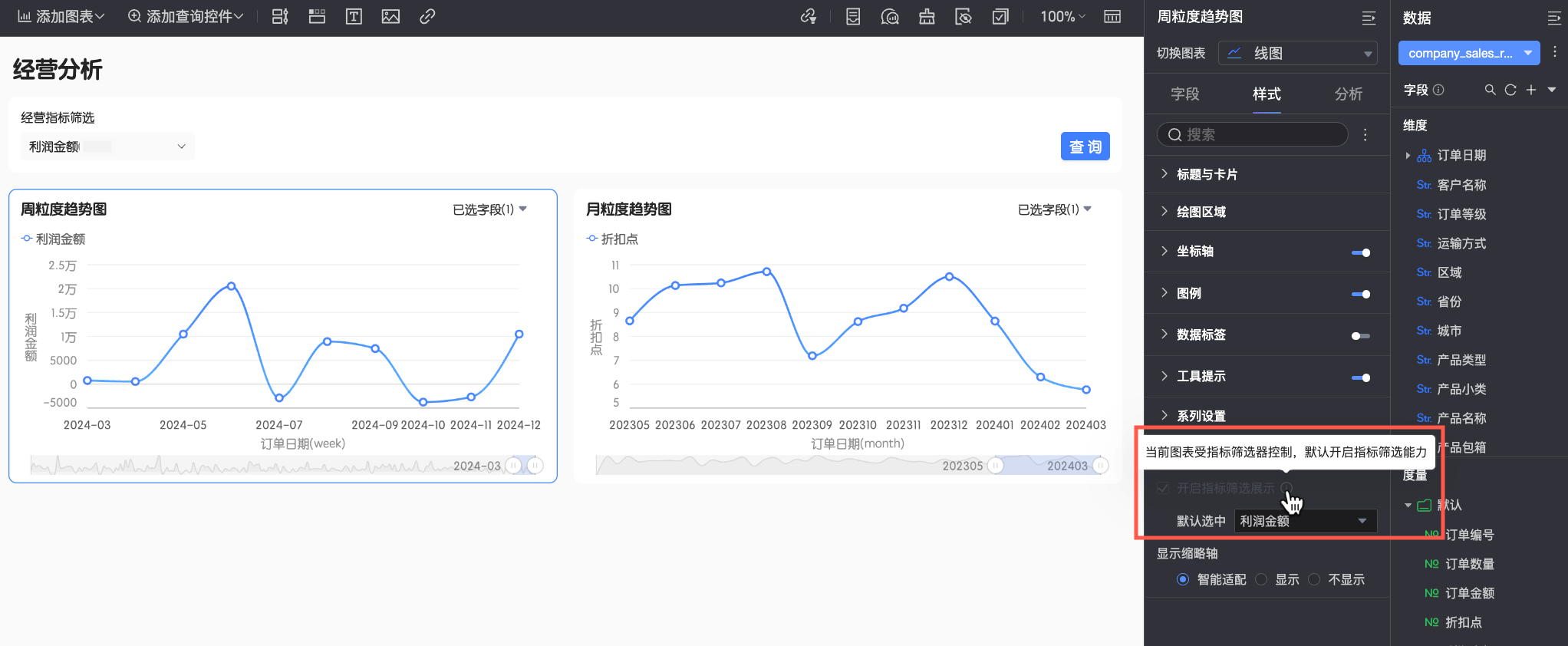Switch to the 分析 tab
The height and width of the screenshot is (646, 1568).
tap(1348, 94)
